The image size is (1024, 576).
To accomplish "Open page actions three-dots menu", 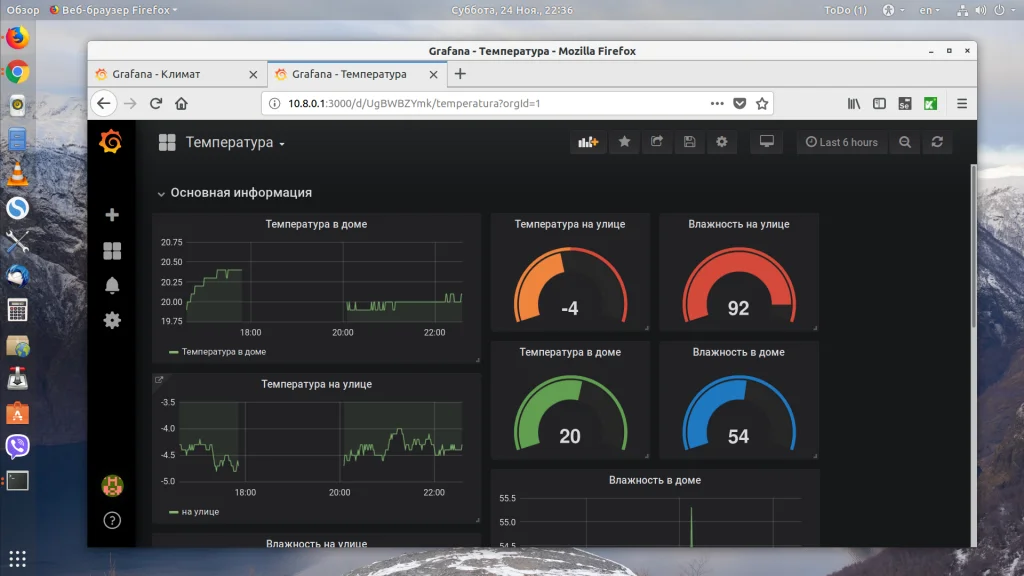I will tap(717, 103).
